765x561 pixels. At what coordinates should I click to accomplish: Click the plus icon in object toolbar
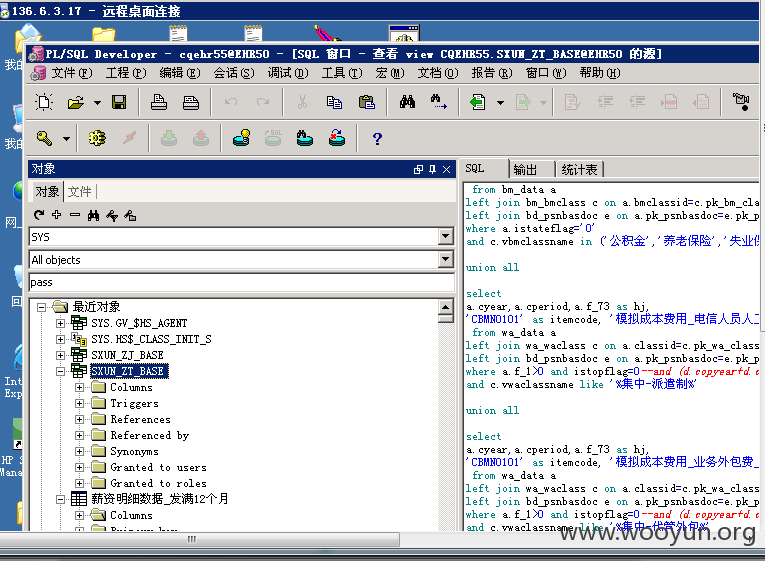click(57, 215)
